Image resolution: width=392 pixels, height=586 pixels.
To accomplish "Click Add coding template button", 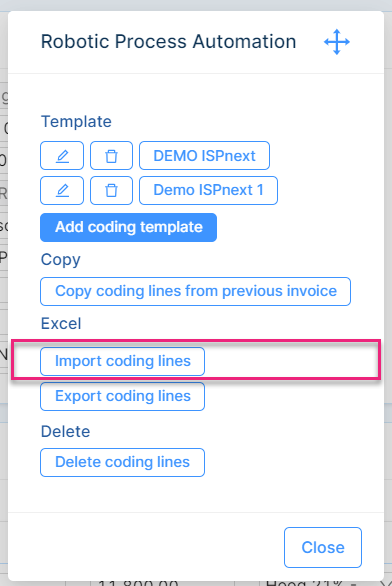I will click(x=129, y=227).
